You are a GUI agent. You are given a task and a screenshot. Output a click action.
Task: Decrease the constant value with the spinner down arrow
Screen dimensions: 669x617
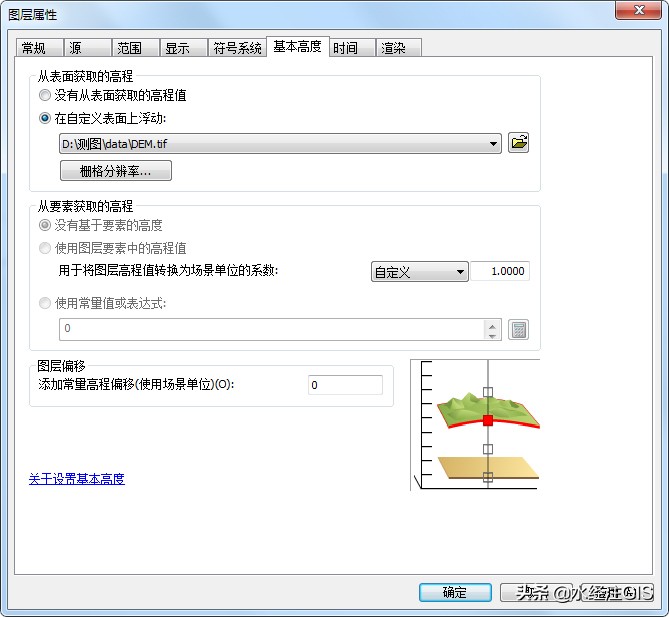[492, 336]
